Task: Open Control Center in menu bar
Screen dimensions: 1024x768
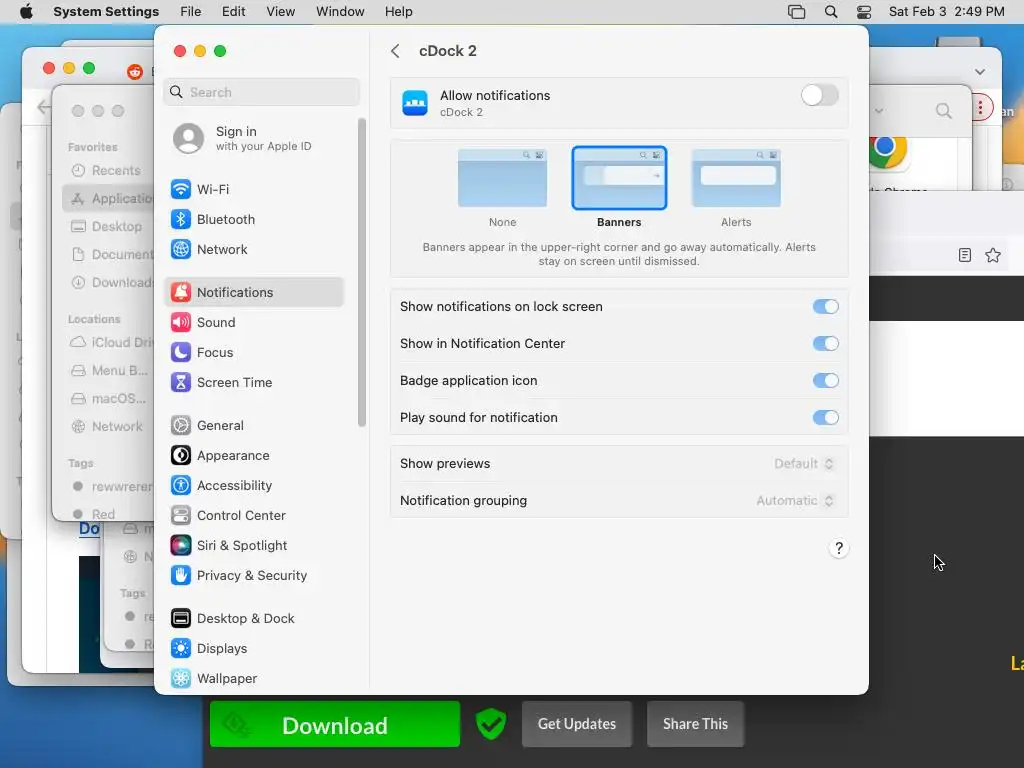Action: [864, 12]
